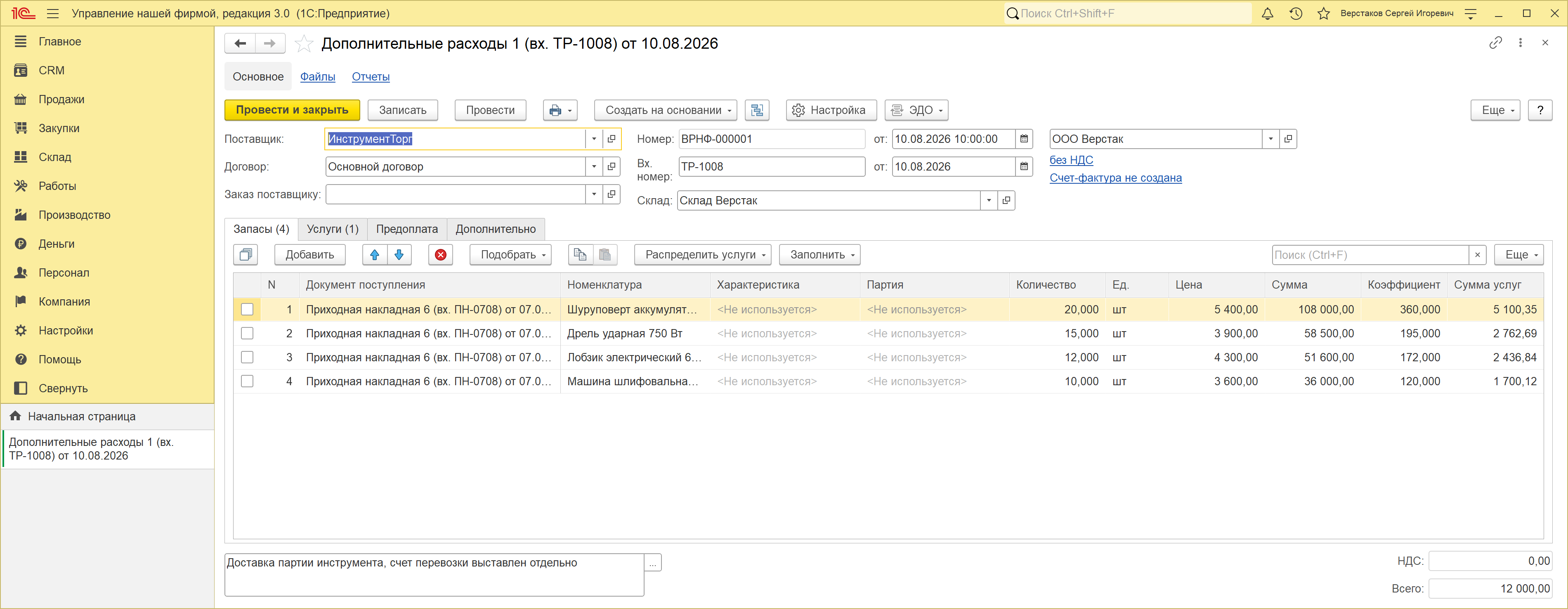Go forward with the right arrow button
This screenshot has height=609, width=1568.
pyautogui.click(x=270, y=43)
